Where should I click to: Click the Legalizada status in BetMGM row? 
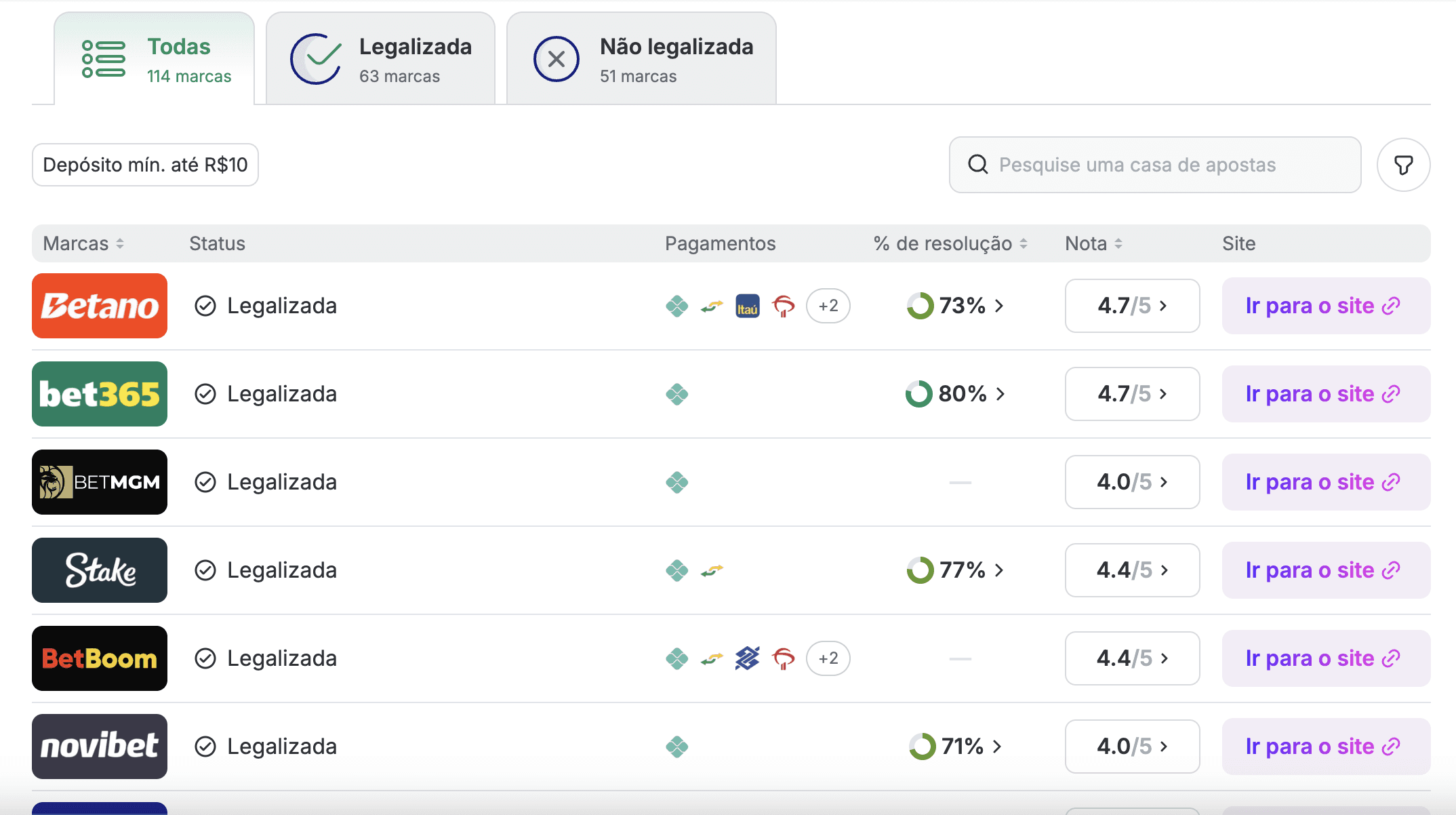pos(266,482)
